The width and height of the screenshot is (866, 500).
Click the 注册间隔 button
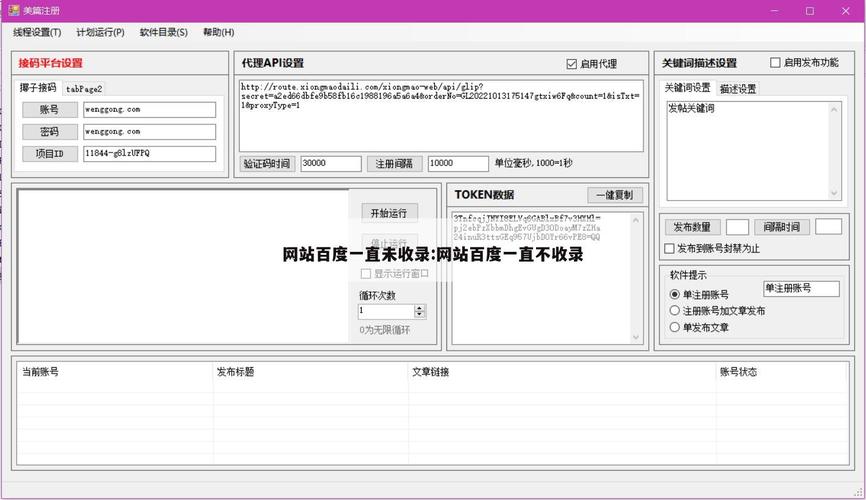click(x=394, y=164)
